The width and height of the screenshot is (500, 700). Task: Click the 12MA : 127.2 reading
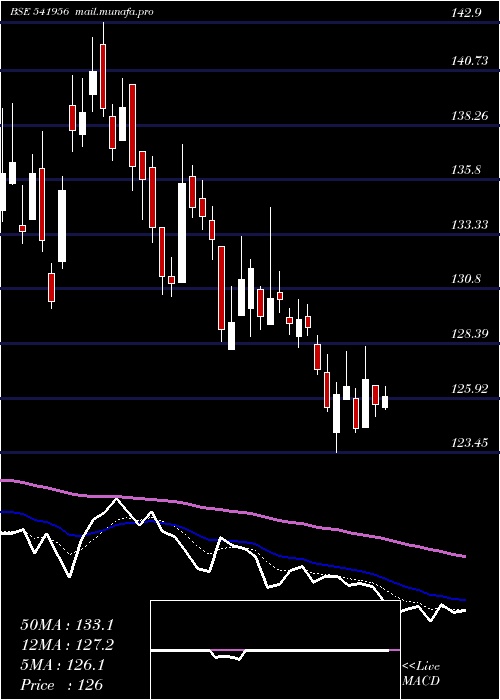(x=67, y=645)
